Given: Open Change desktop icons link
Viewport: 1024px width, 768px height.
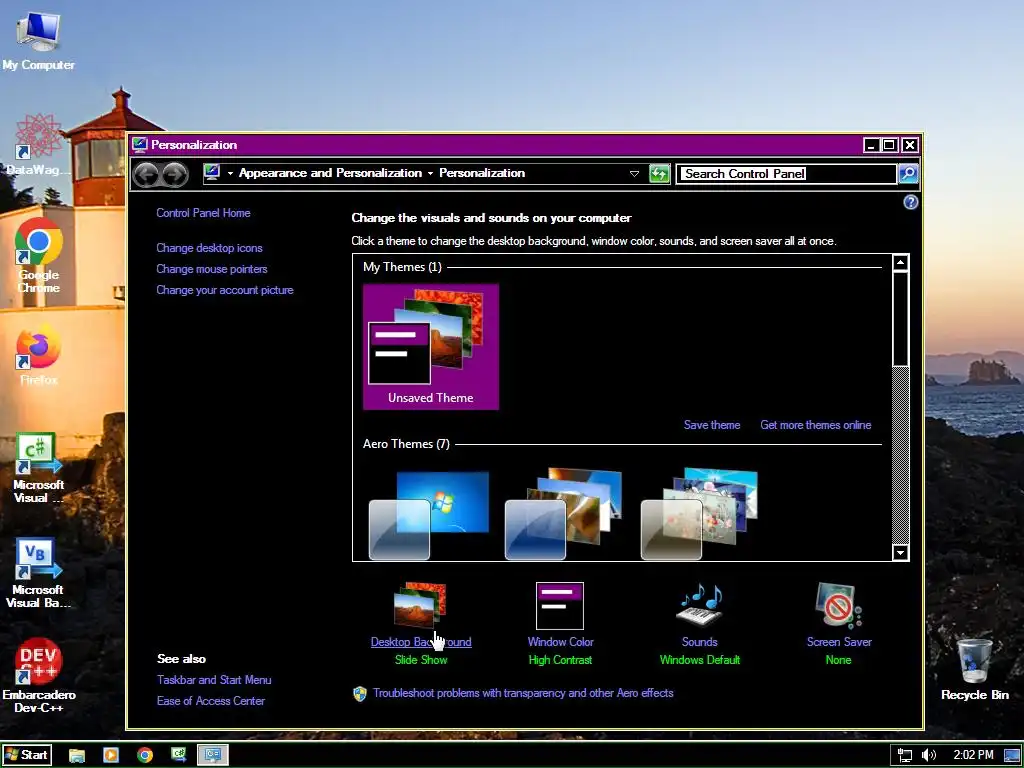Looking at the screenshot, I should (x=209, y=248).
